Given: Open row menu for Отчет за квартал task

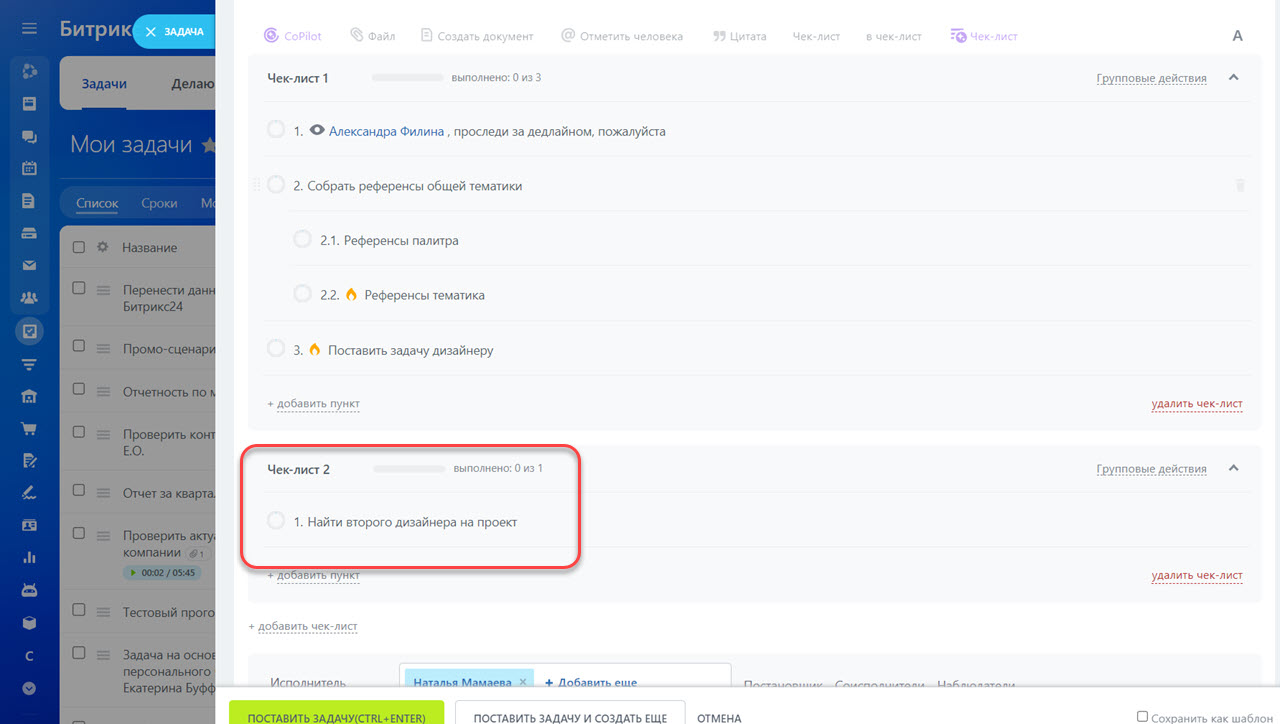Looking at the screenshot, I should pos(102,491).
